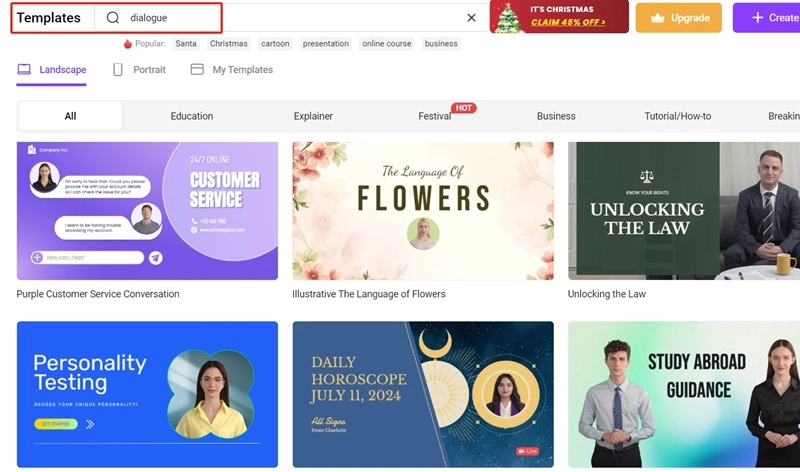
Task: Open the Personality Testing template thumbnail
Action: (x=147, y=394)
